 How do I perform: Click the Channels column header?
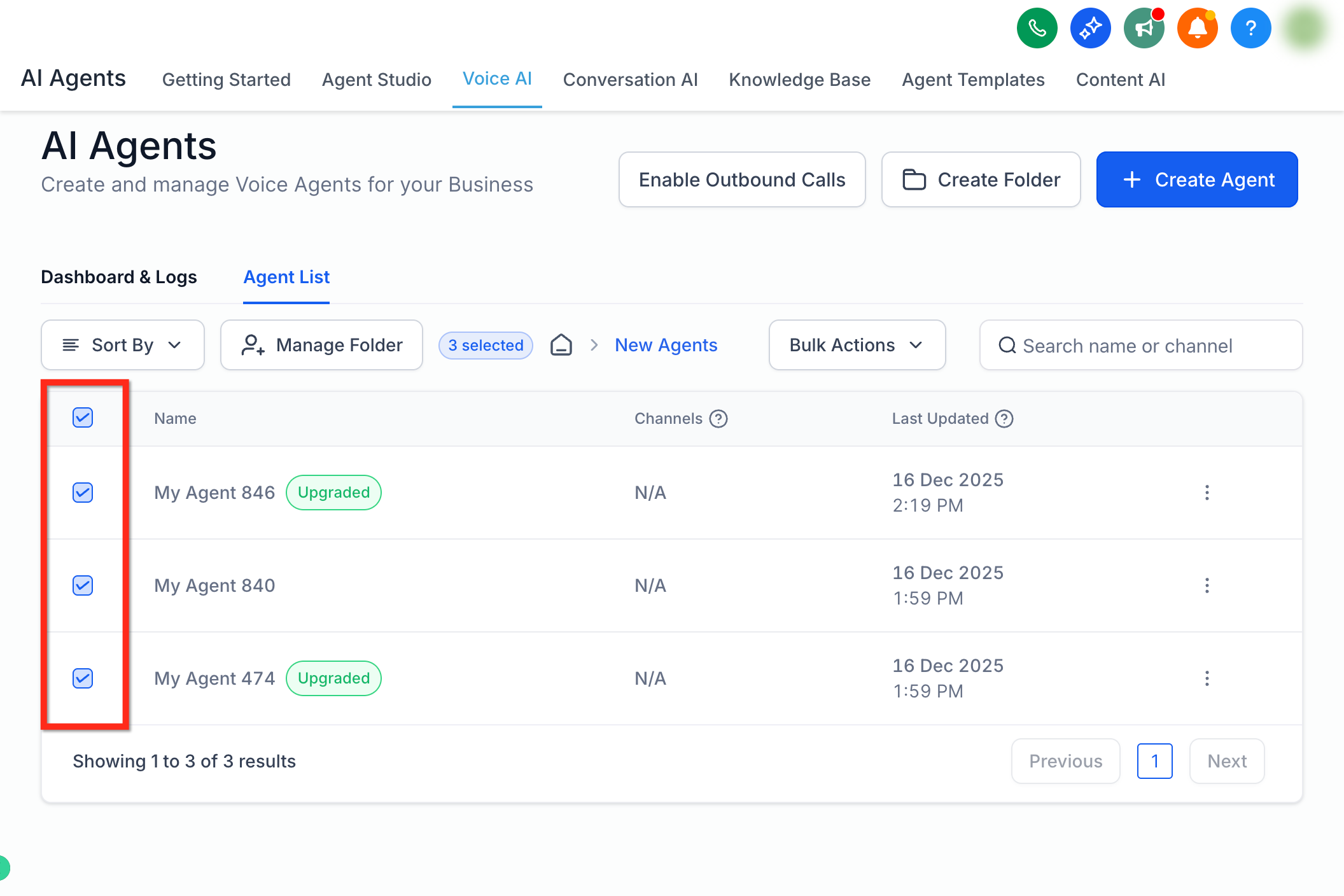coord(668,419)
